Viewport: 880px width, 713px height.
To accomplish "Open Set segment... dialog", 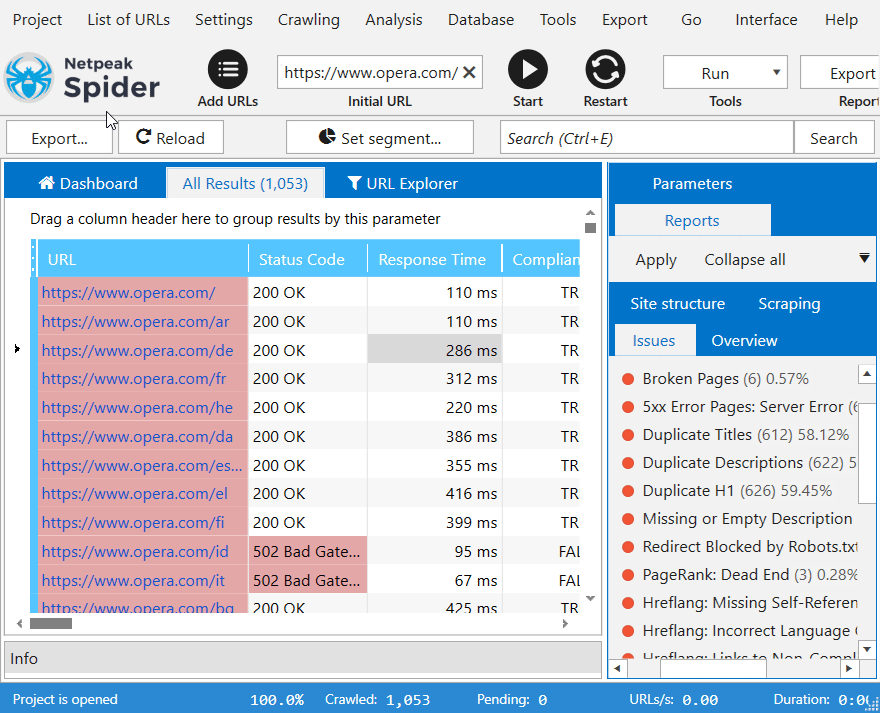I will [380, 138].
